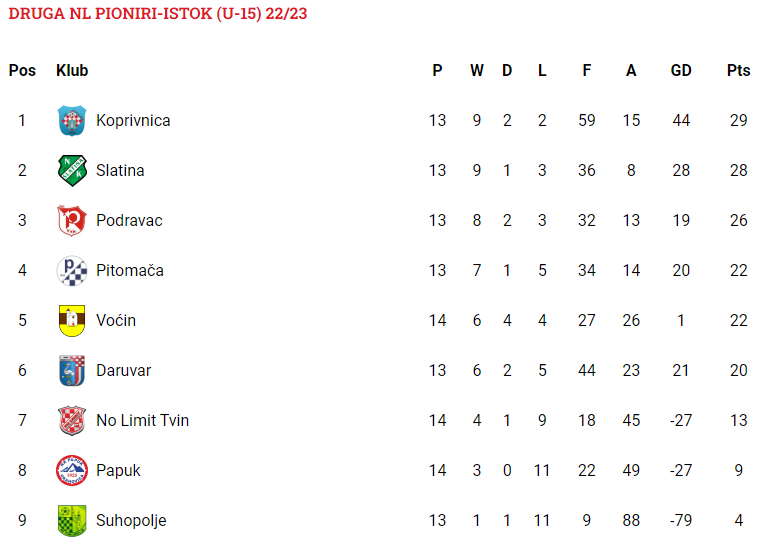Click the Druga NL Pioniri-Istok title
The width and height of the screenshot is (767, 546).
click(158, 14)
